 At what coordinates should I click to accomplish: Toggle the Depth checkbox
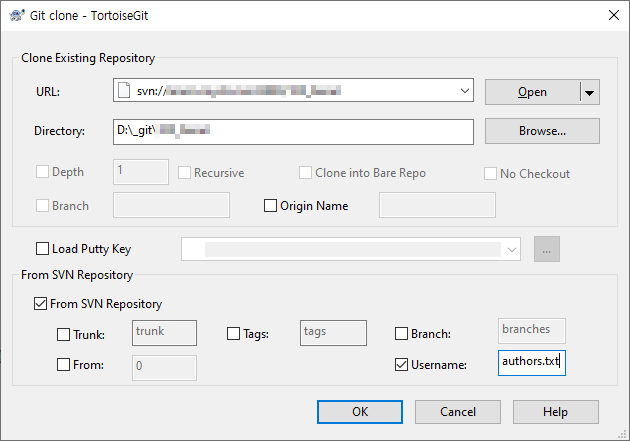(x=42, y=172)
